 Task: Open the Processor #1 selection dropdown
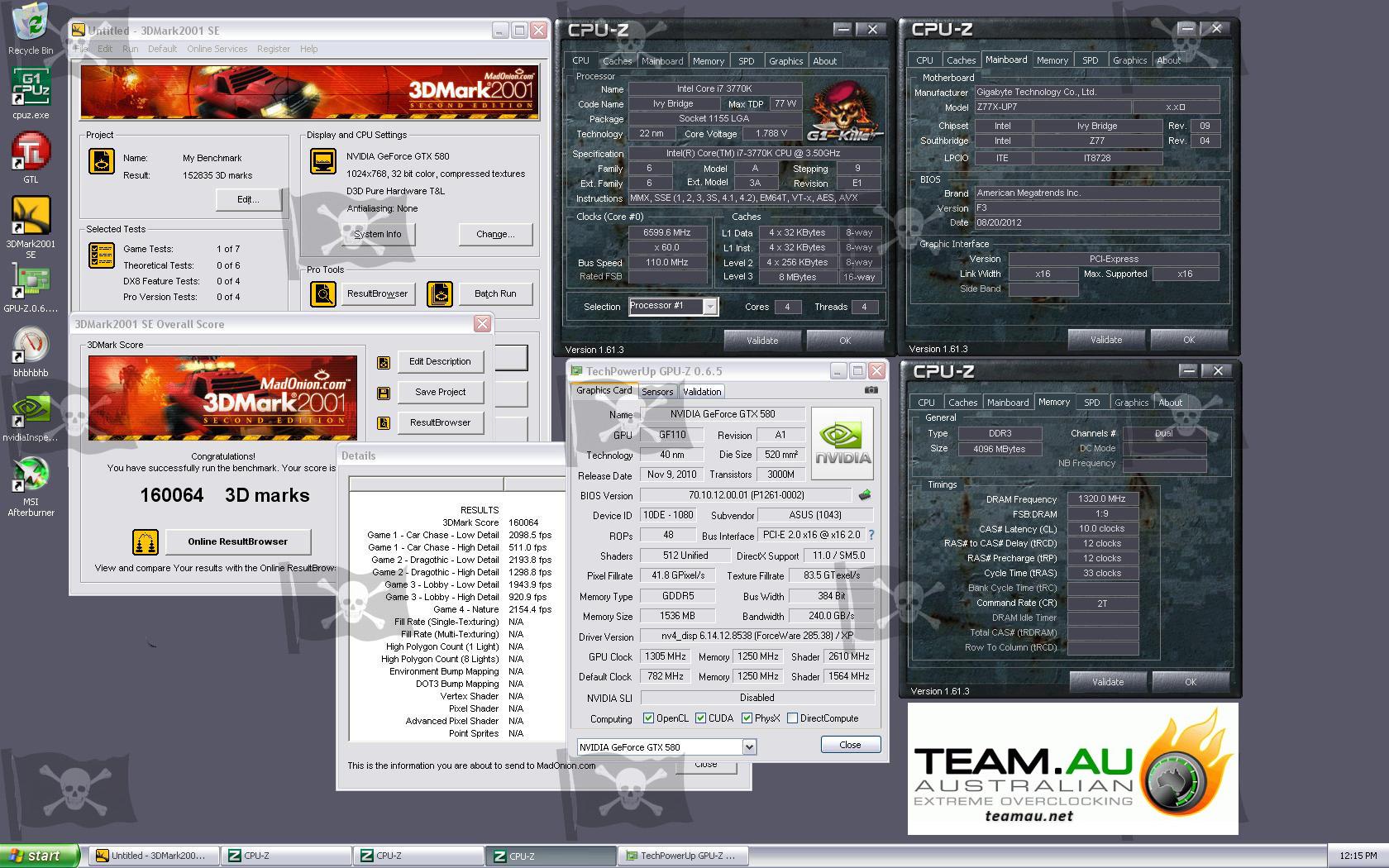point(710,307)
